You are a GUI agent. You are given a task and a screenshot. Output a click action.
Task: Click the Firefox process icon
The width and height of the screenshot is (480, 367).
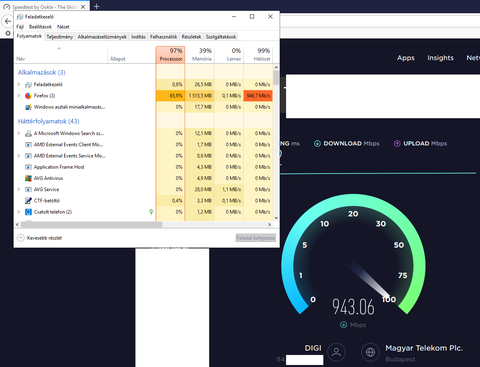pyautogui.click(x=28, y=96)
